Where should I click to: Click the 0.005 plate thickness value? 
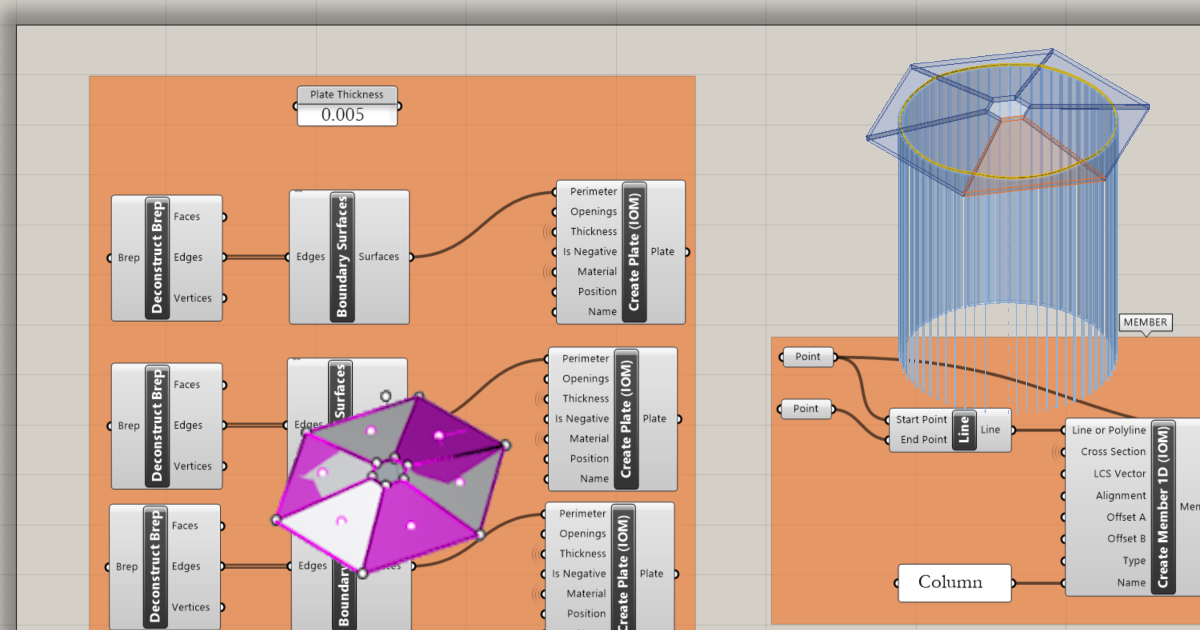coord(343,115)
